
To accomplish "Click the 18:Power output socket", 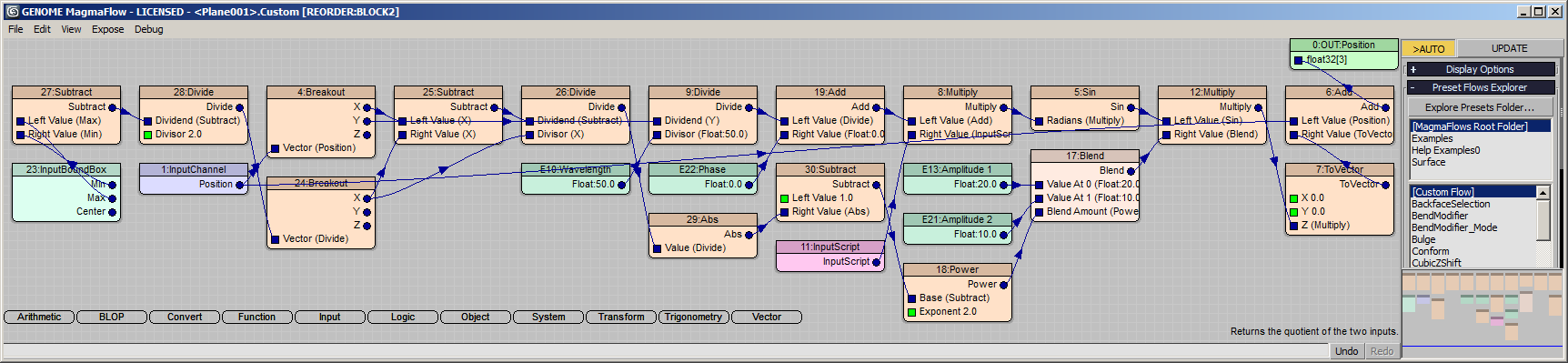I will pyautogui.click(x=1003, y=285).
